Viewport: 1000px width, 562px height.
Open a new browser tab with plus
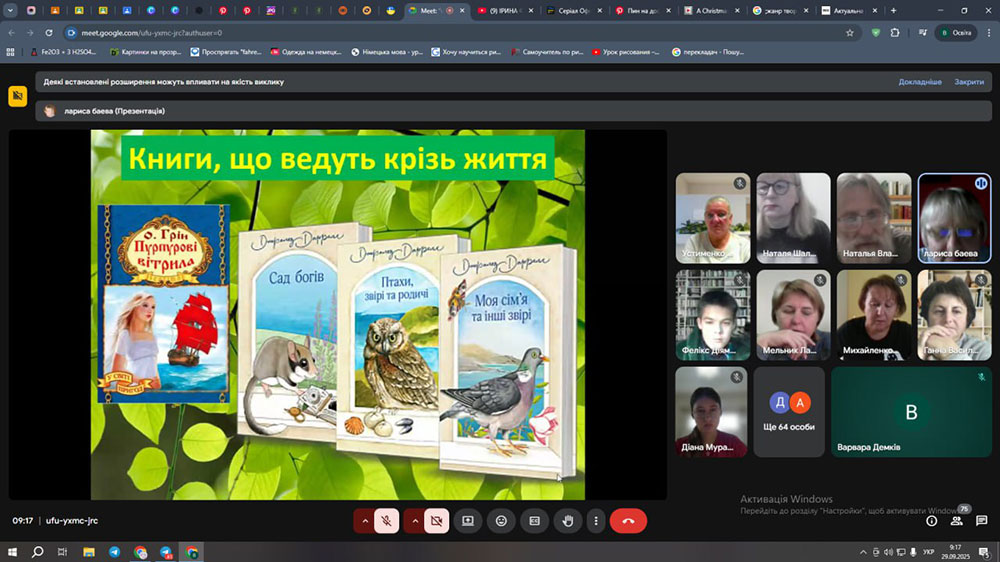893,10
